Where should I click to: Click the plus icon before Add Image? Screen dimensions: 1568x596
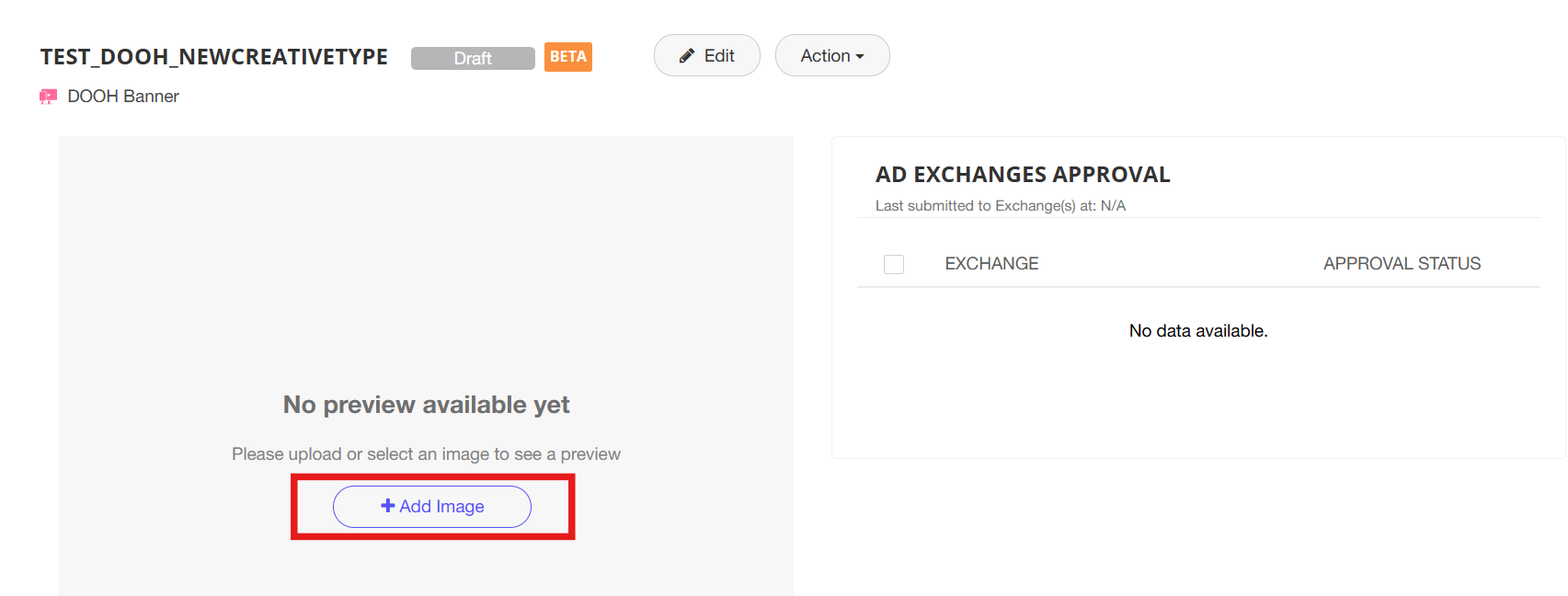(x=388, y=506)
